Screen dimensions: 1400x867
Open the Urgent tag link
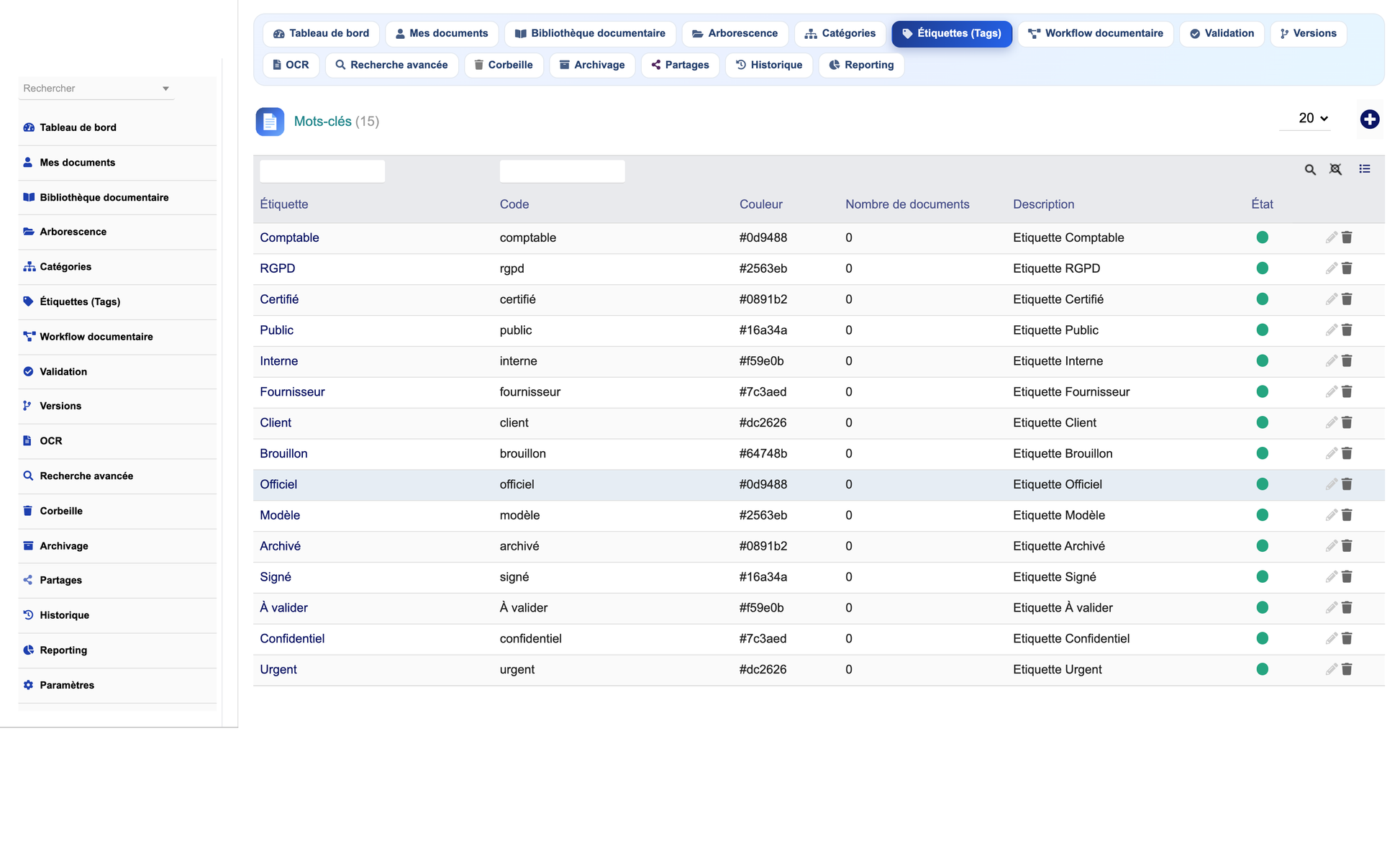(278, 670)
